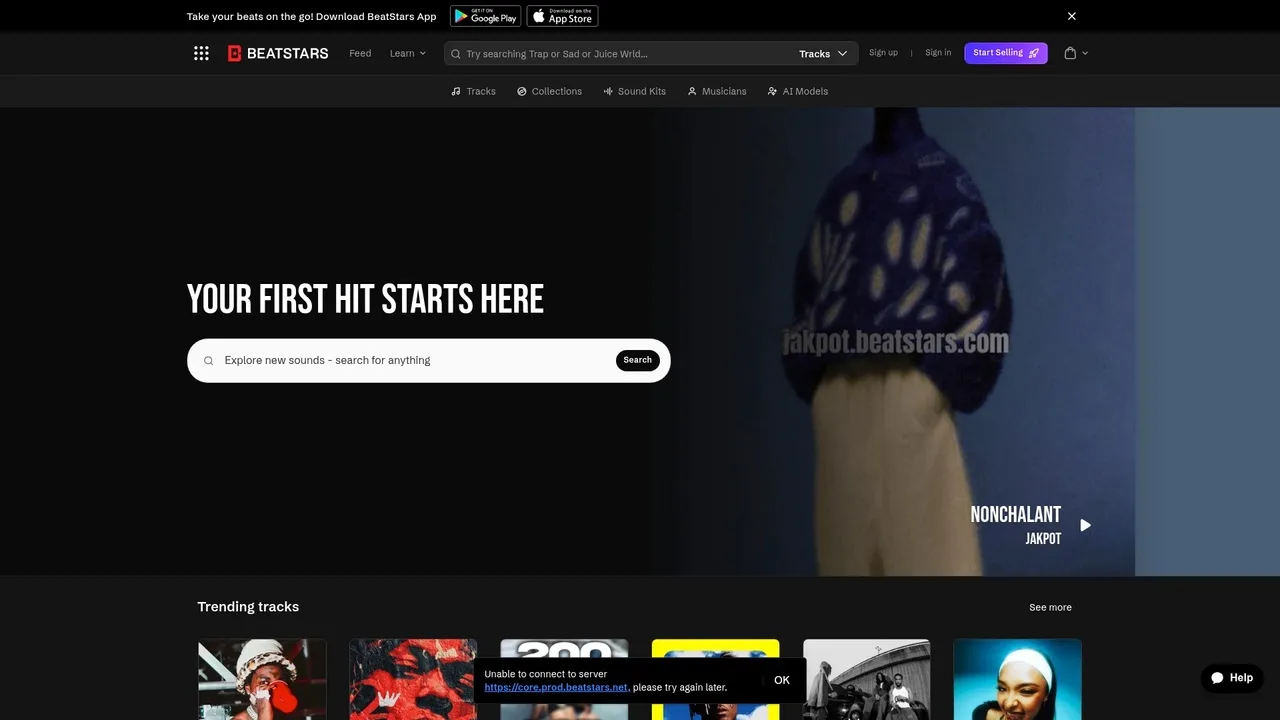Open the apps grid menu
The image size is (1280, 720).
coord(201,53)
